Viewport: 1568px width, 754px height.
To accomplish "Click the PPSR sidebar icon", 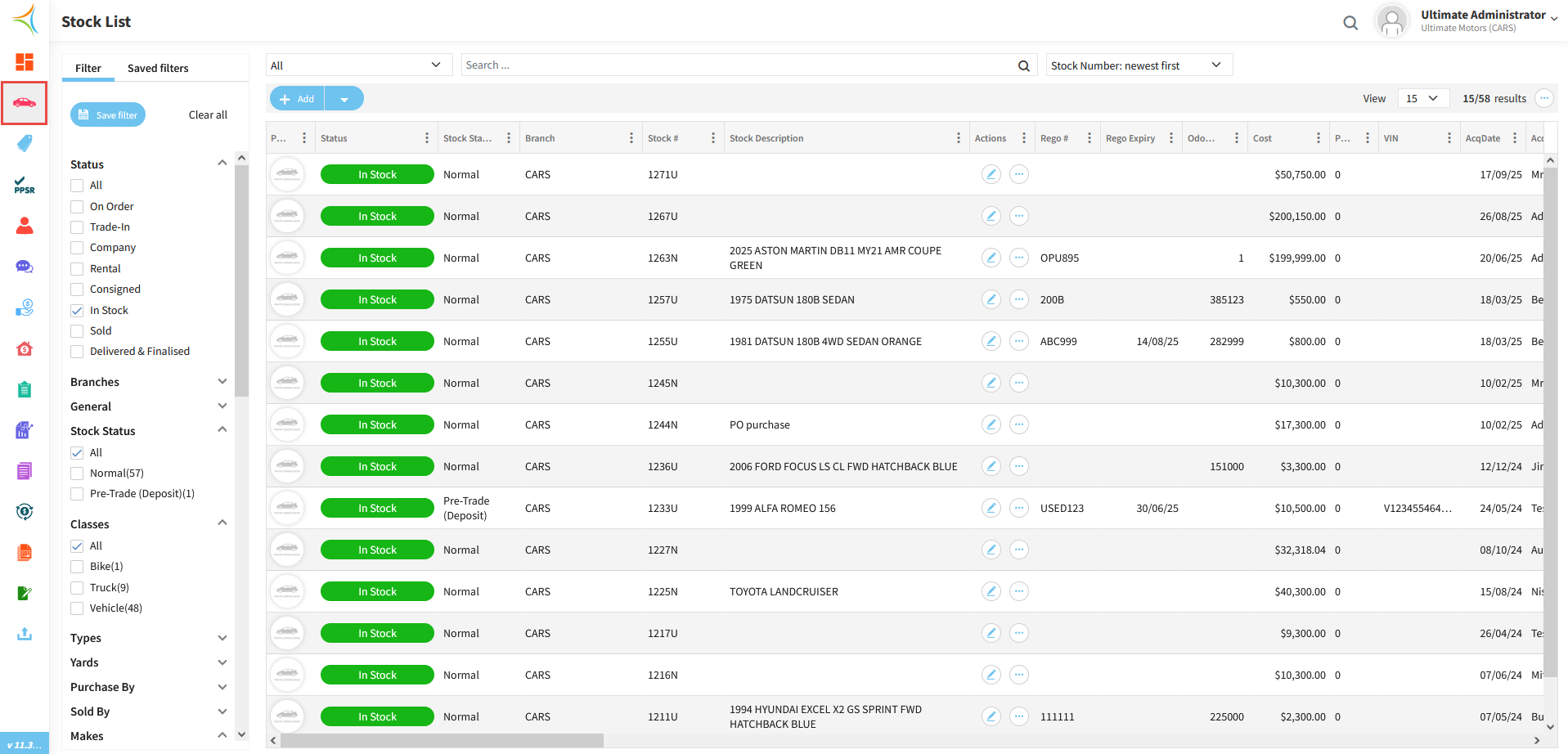I will (x=25, y=185).
